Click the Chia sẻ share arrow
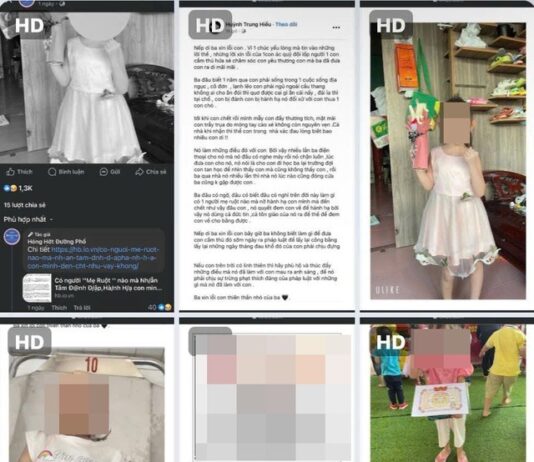This screenshot has width=534, height=462. point(139,172)
